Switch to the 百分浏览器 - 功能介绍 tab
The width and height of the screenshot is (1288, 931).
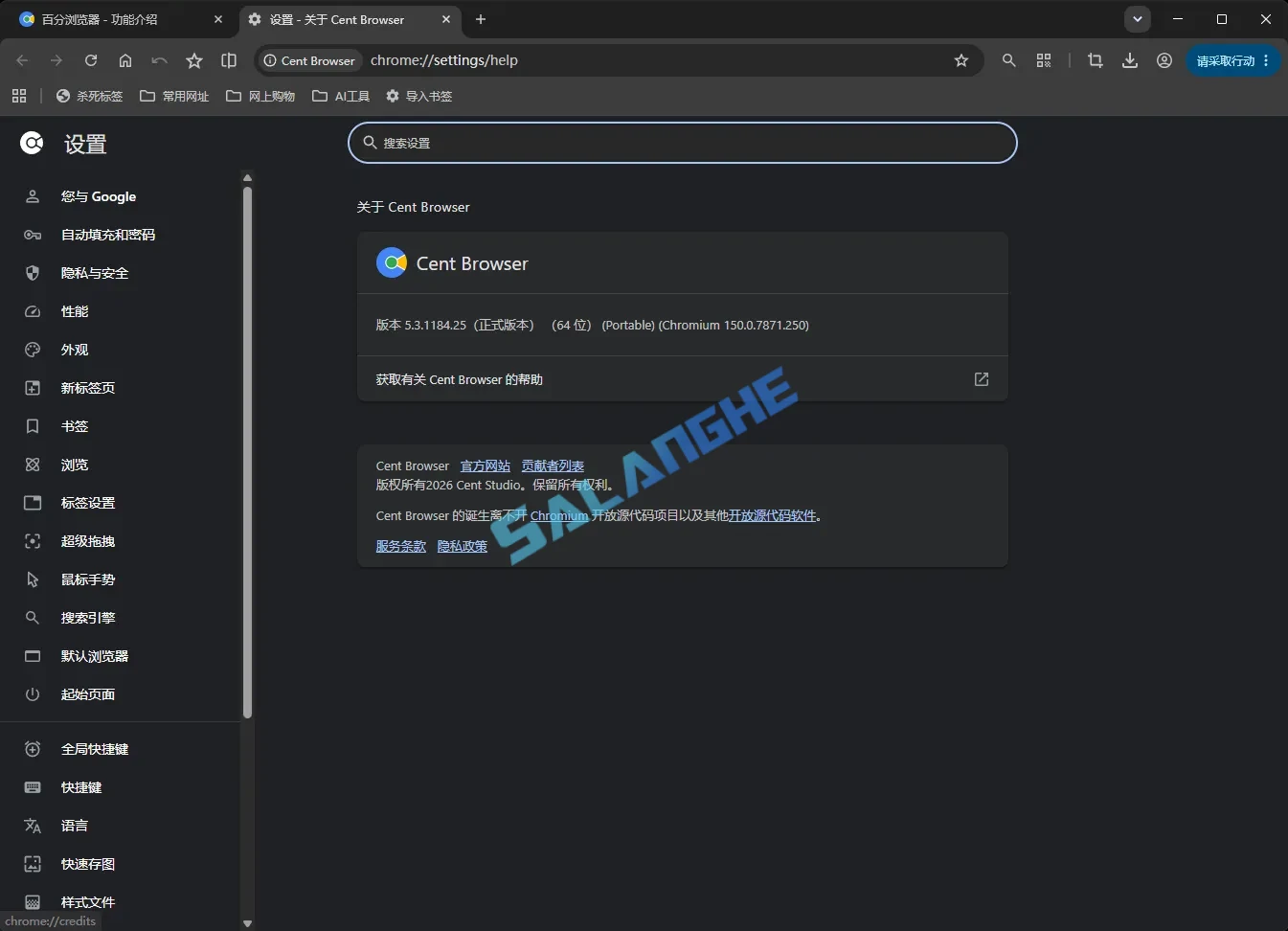(121, 19)
